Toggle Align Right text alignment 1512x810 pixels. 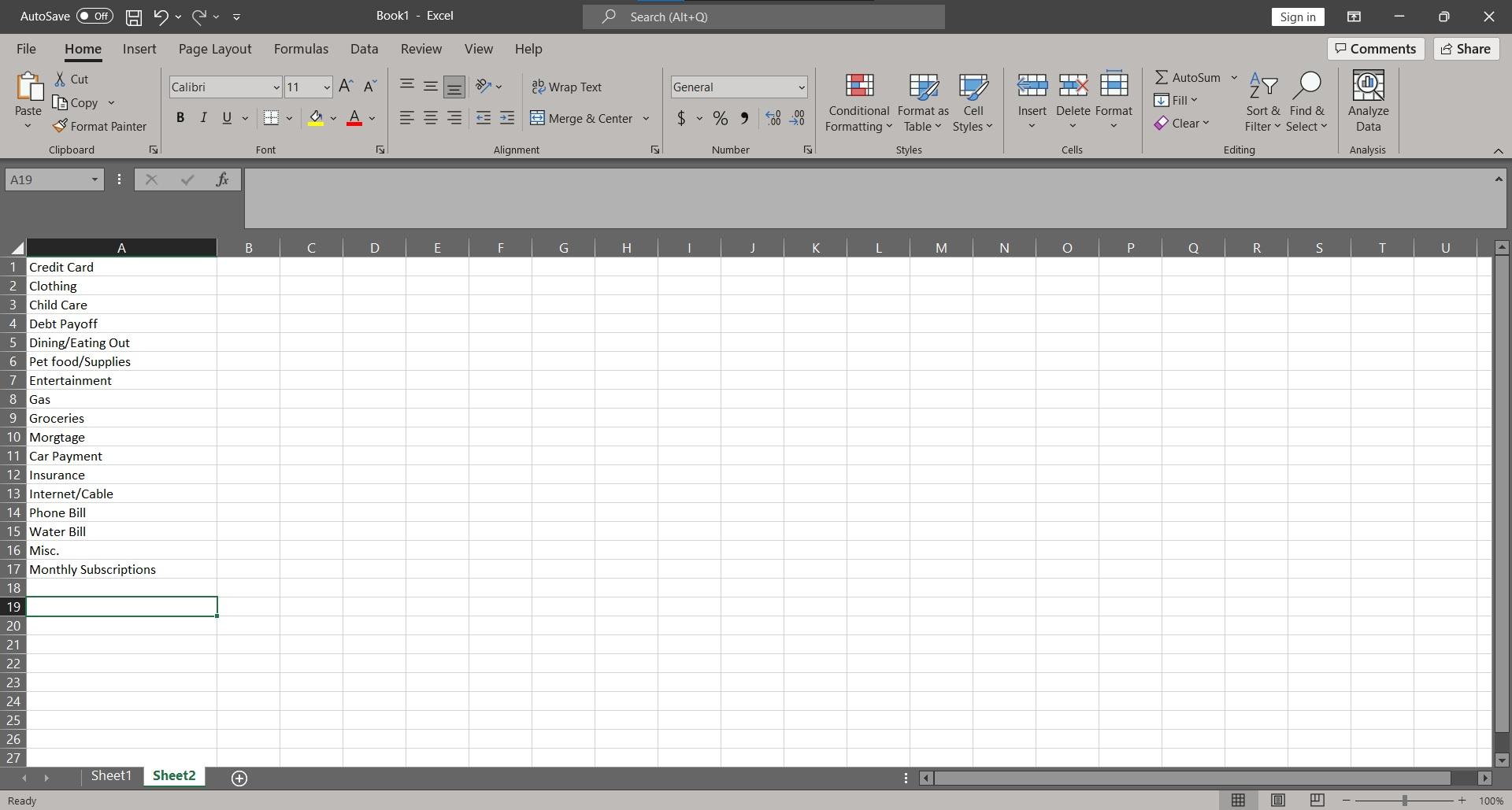click(454, 118)
